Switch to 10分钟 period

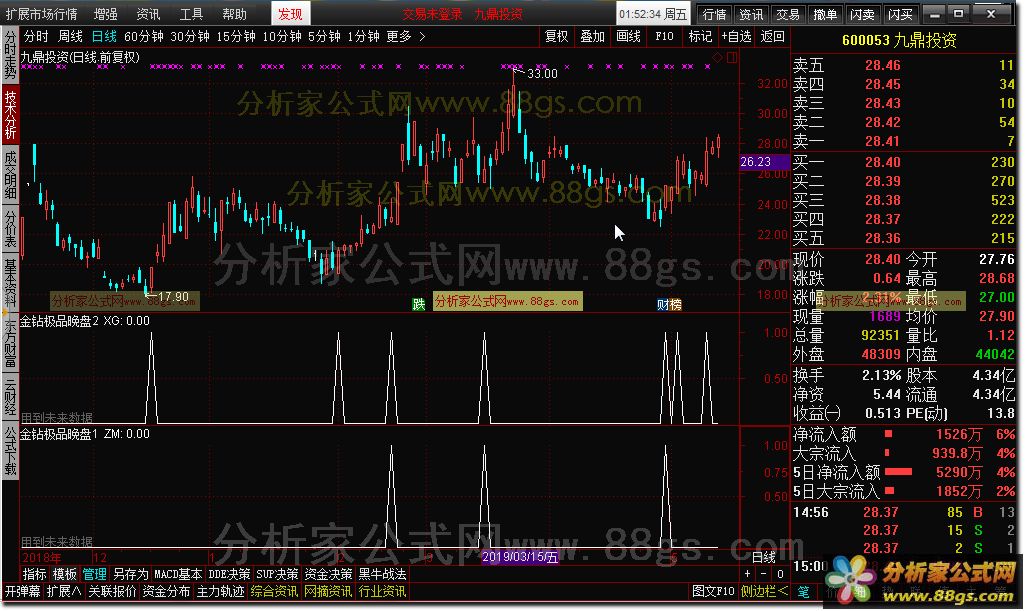coord(282,37)
